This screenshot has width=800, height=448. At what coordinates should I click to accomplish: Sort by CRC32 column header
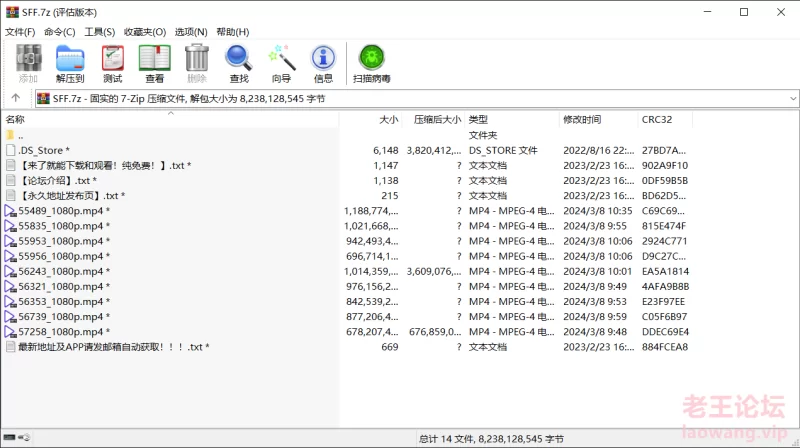point(657,119)
